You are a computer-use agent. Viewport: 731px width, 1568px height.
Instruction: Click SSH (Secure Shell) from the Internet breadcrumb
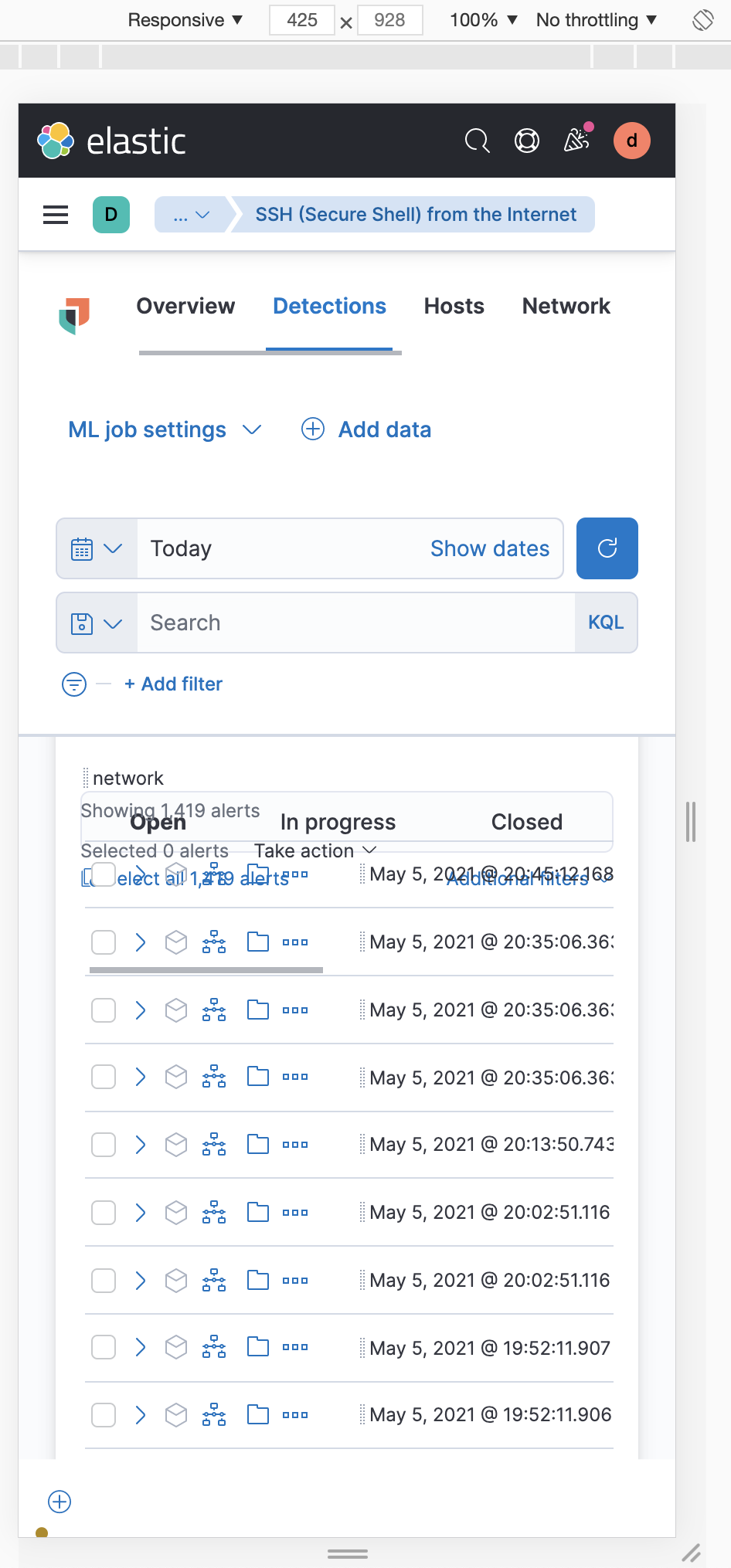(x=416, y=215)
